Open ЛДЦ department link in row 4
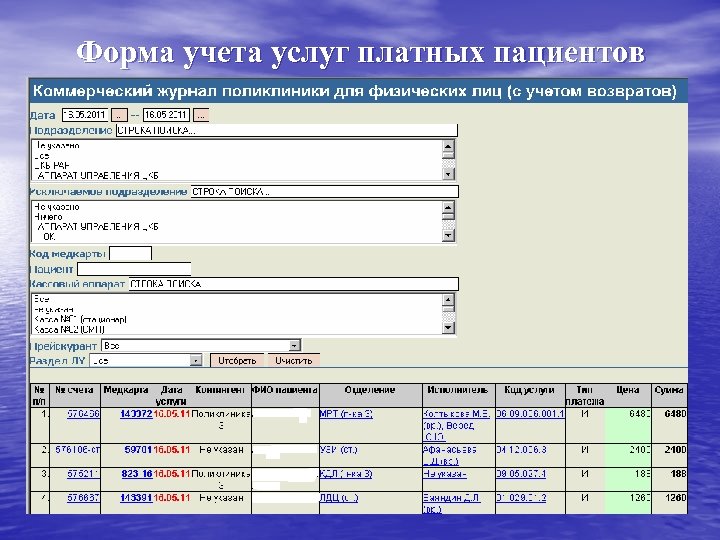Image resolution: width=720 pixels, height=540 pixels. 339,498
